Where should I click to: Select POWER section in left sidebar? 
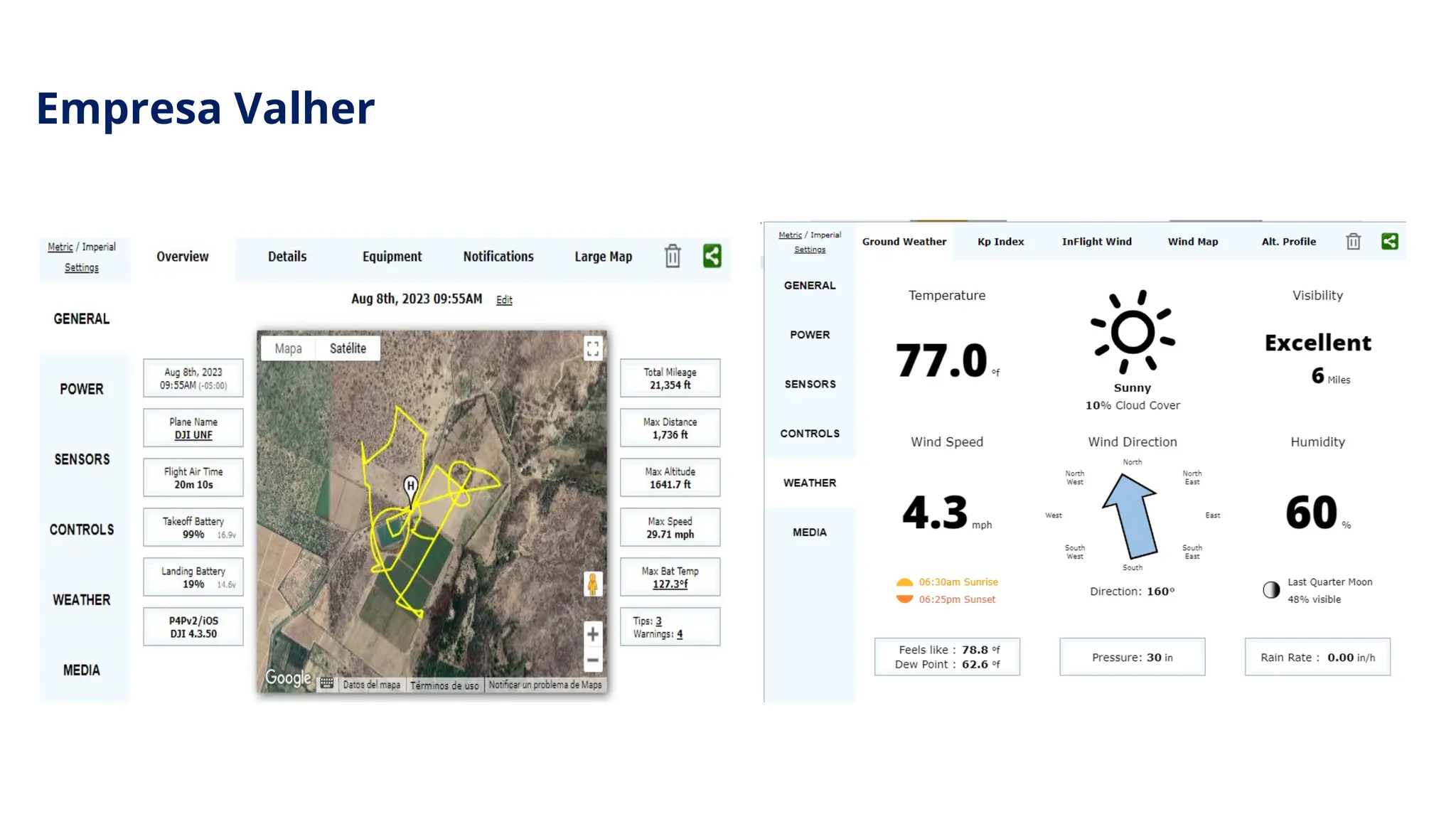pyautogui.click(x=82, y=389)
